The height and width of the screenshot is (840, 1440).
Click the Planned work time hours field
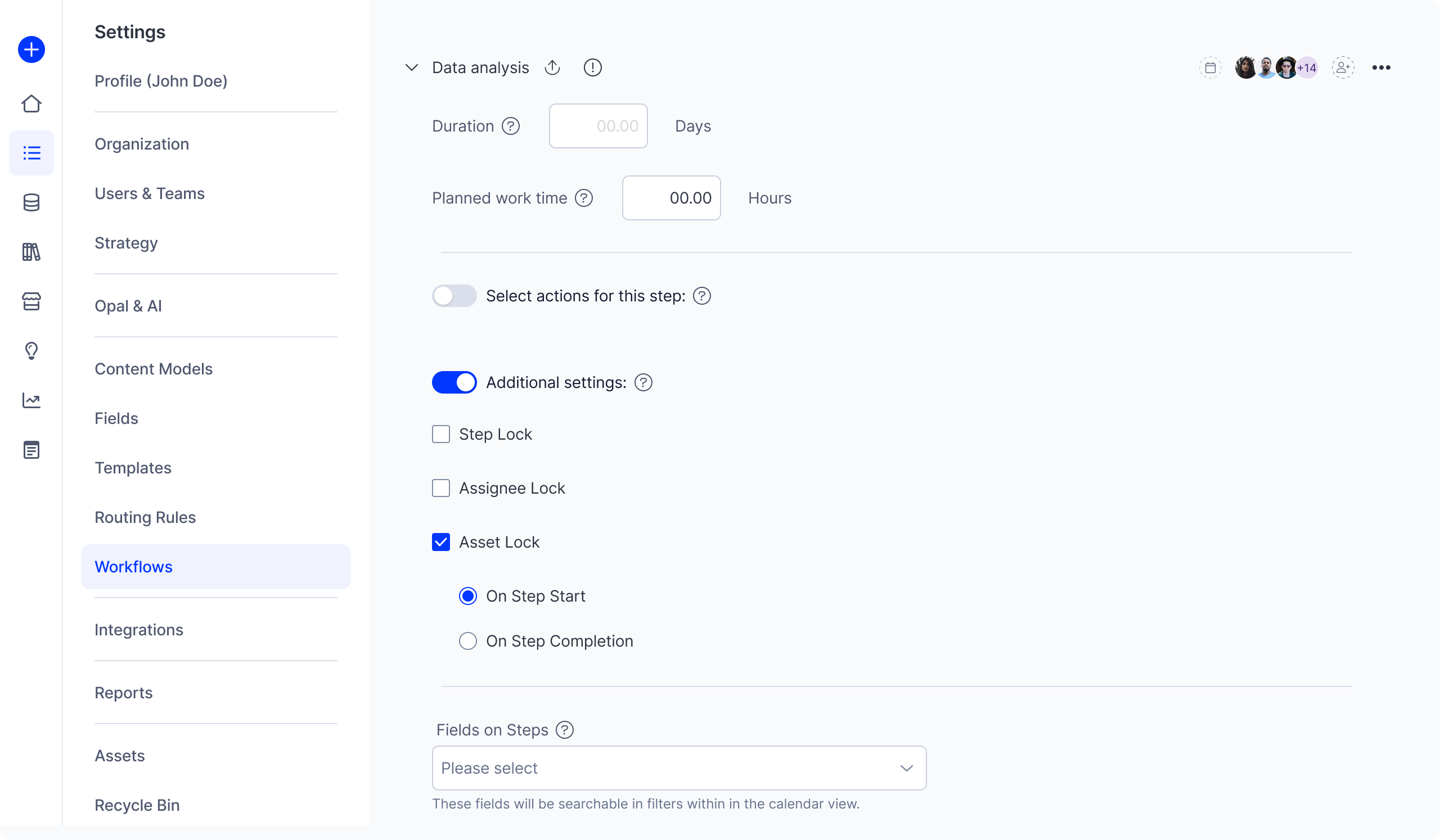click(x=671, y=198)
